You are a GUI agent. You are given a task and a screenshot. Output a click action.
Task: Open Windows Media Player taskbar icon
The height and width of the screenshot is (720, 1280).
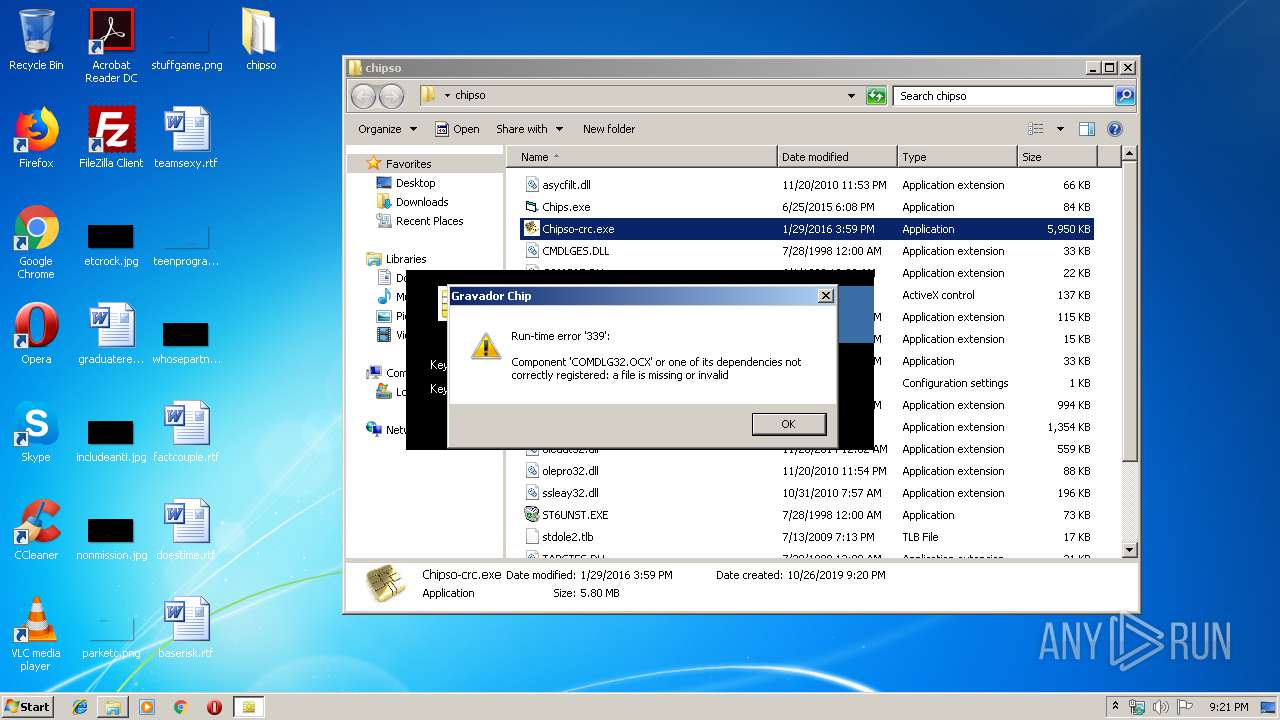click(x=147, y=707)
